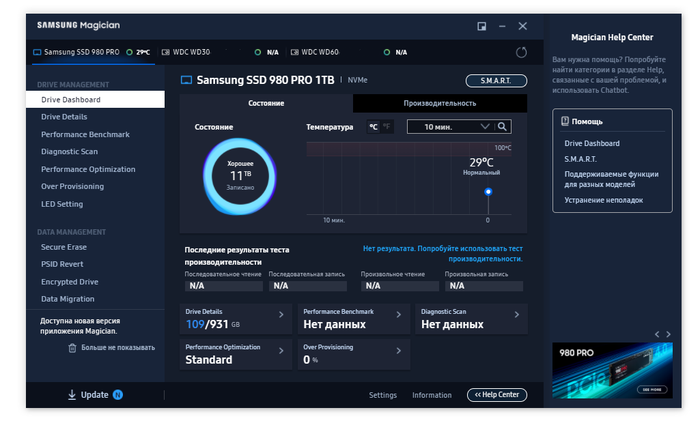Image resolution: width=700 pixels, height=423 pixels.
Task: Click the drive health ring showing 11 TB
Action: coord(240,176)
